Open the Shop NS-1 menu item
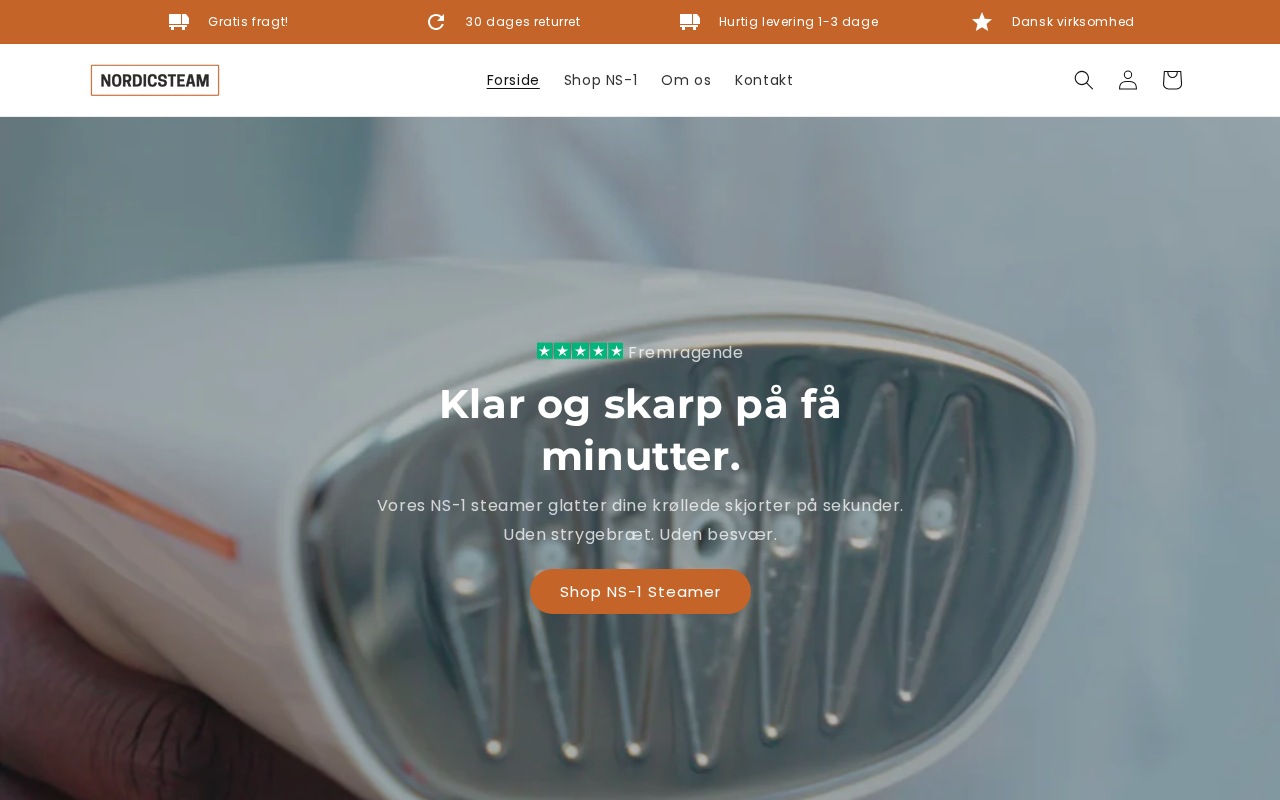 pos(600,80)
